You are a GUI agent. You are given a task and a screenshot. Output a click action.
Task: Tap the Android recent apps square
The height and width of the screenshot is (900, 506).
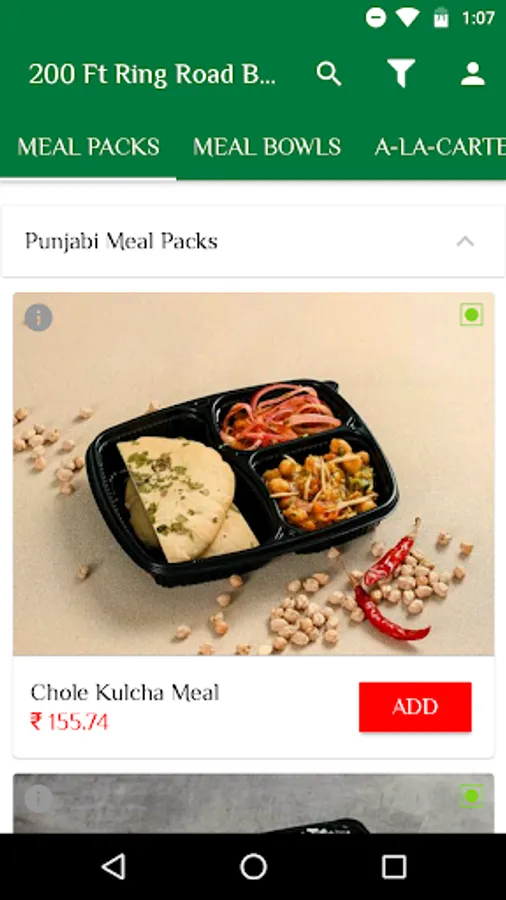(x=394, y=866)
